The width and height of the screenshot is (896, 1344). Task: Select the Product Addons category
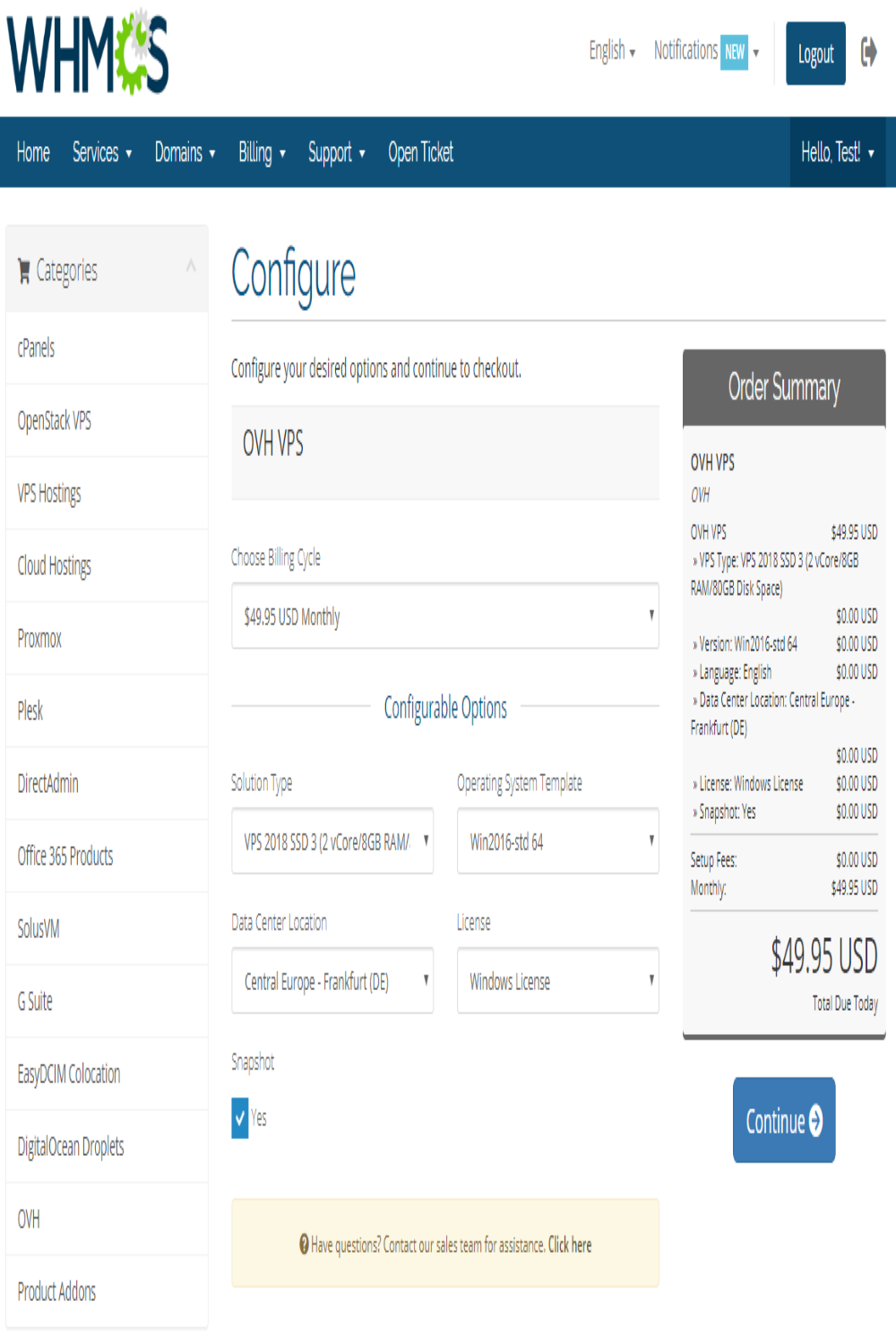point(107,1292)
